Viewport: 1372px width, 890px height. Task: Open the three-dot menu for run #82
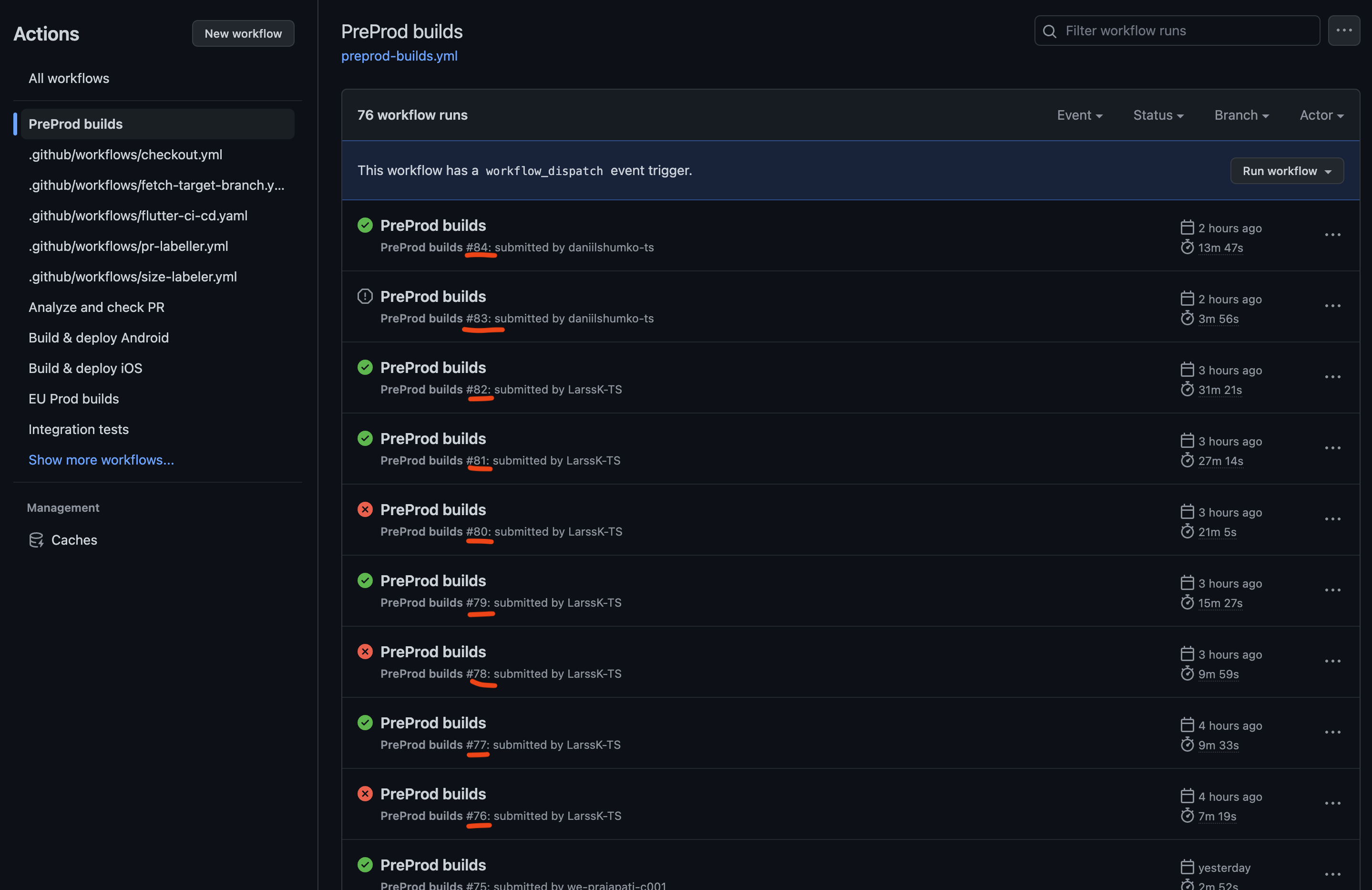click(x=1332, y=377)
